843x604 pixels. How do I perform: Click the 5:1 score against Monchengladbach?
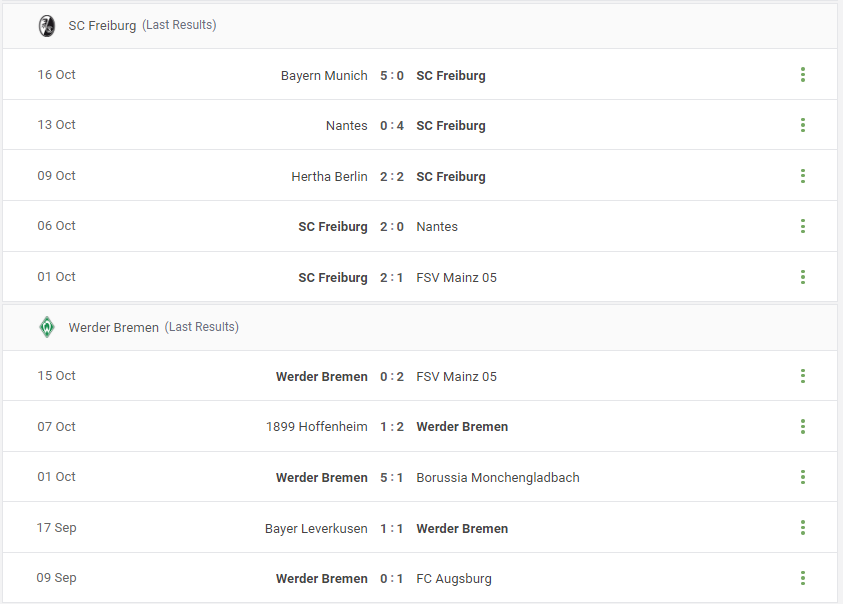392,478
